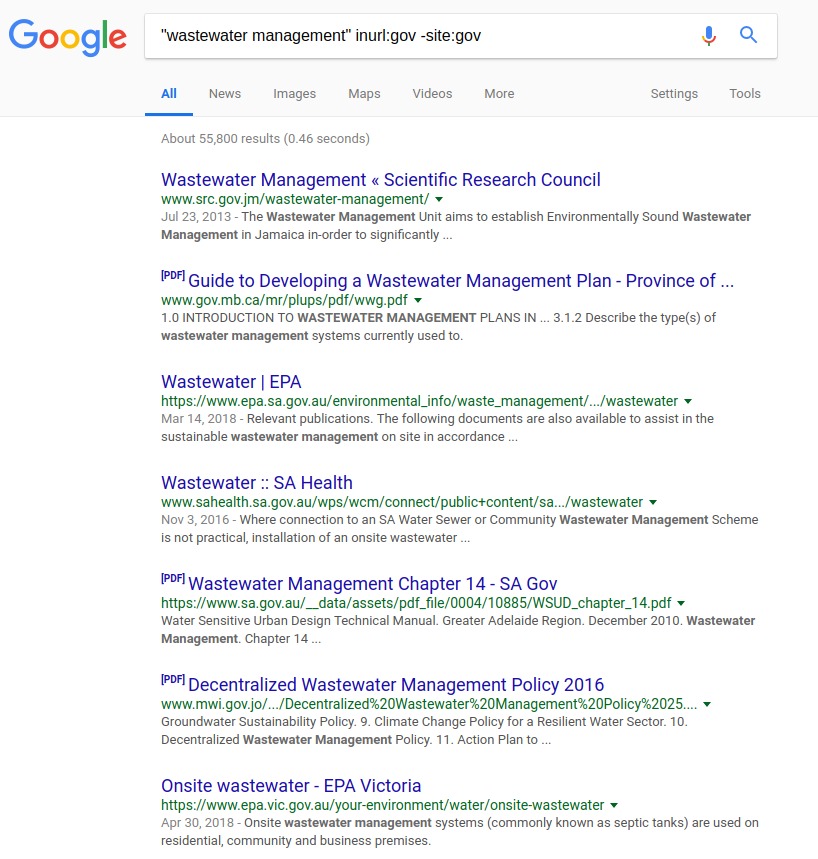Click PDF tag beside Chapter 14 result
The width and height of the screenshot is (818, 859).
(x=173, y=578)
